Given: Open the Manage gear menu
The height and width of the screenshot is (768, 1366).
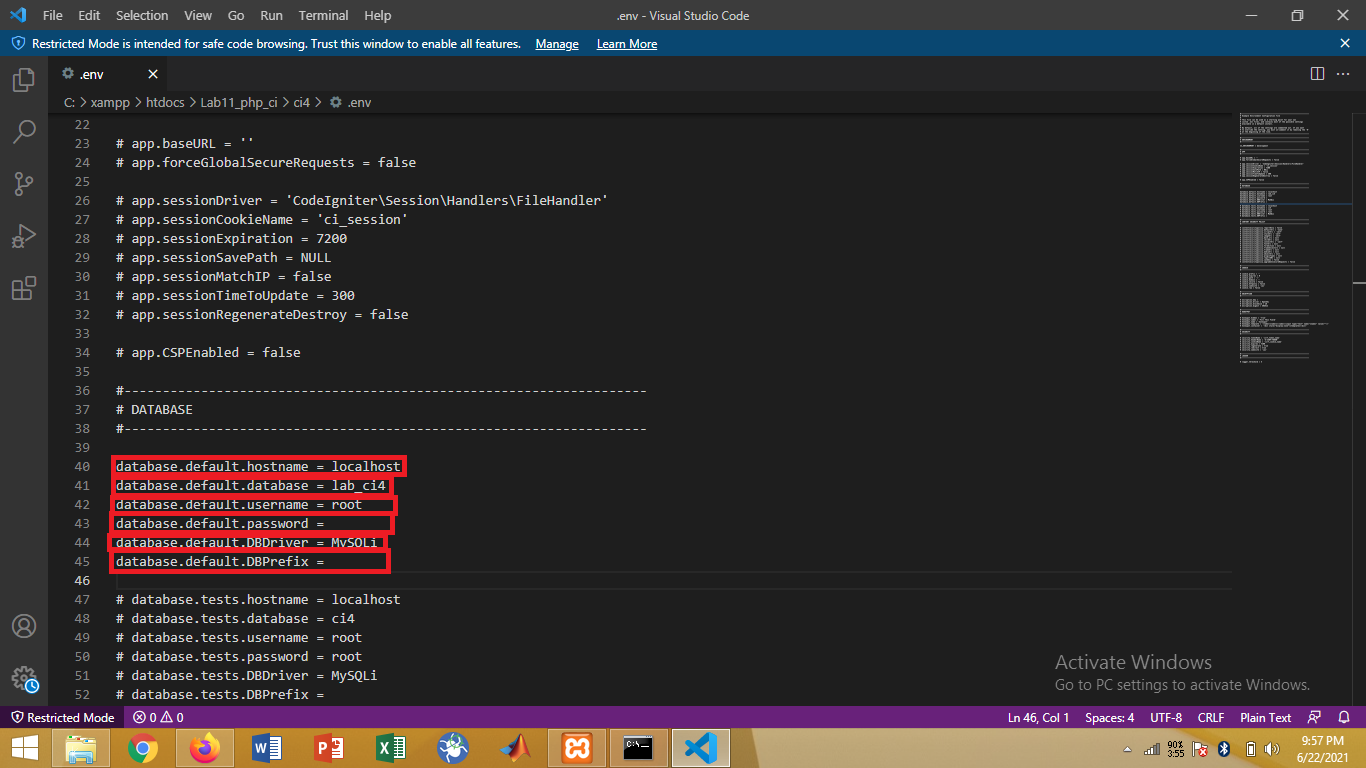Looking at the screenshot, I should click(x=24, y=678).
